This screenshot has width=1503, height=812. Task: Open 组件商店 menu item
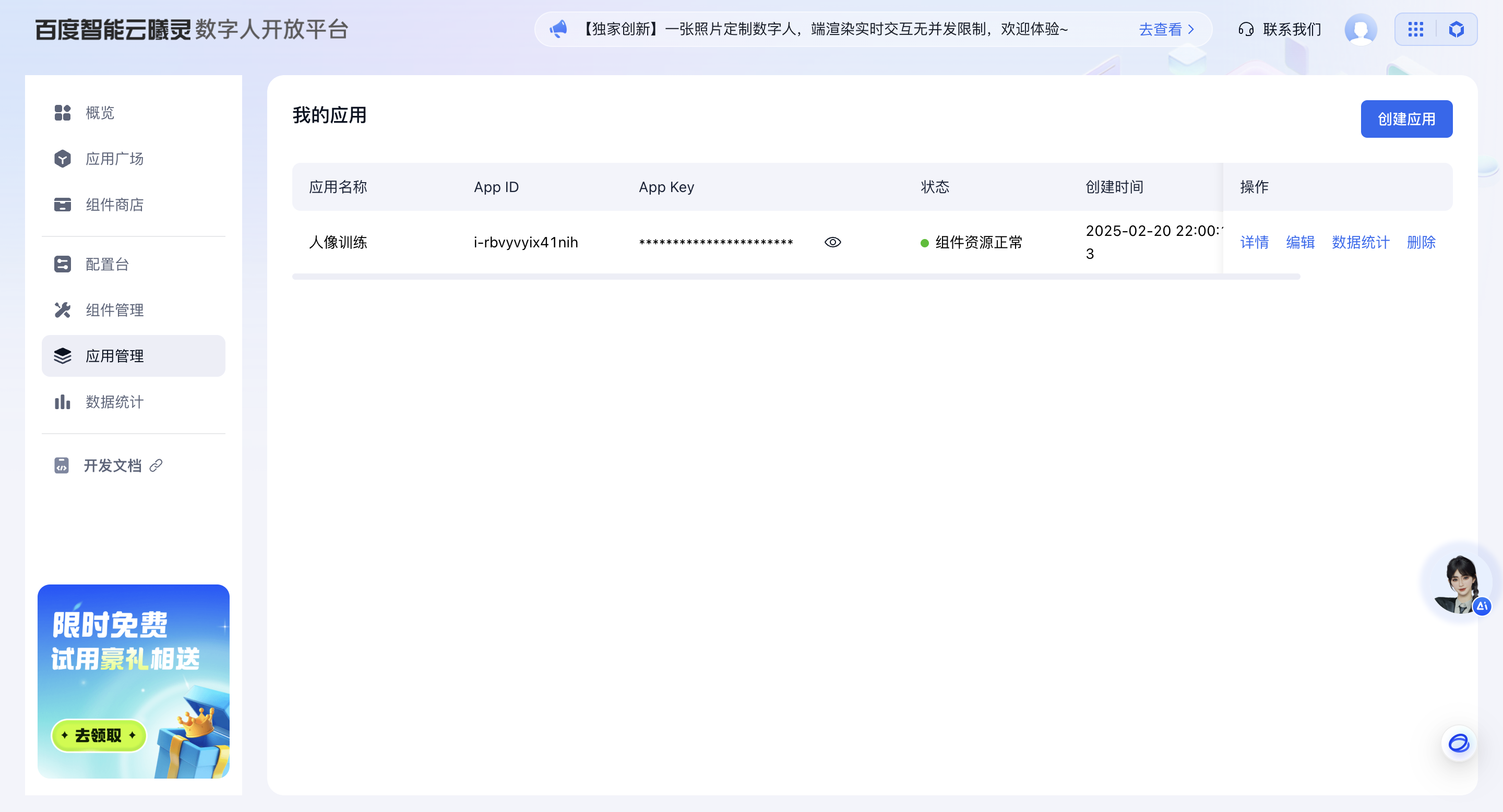[x=134, y=205]
